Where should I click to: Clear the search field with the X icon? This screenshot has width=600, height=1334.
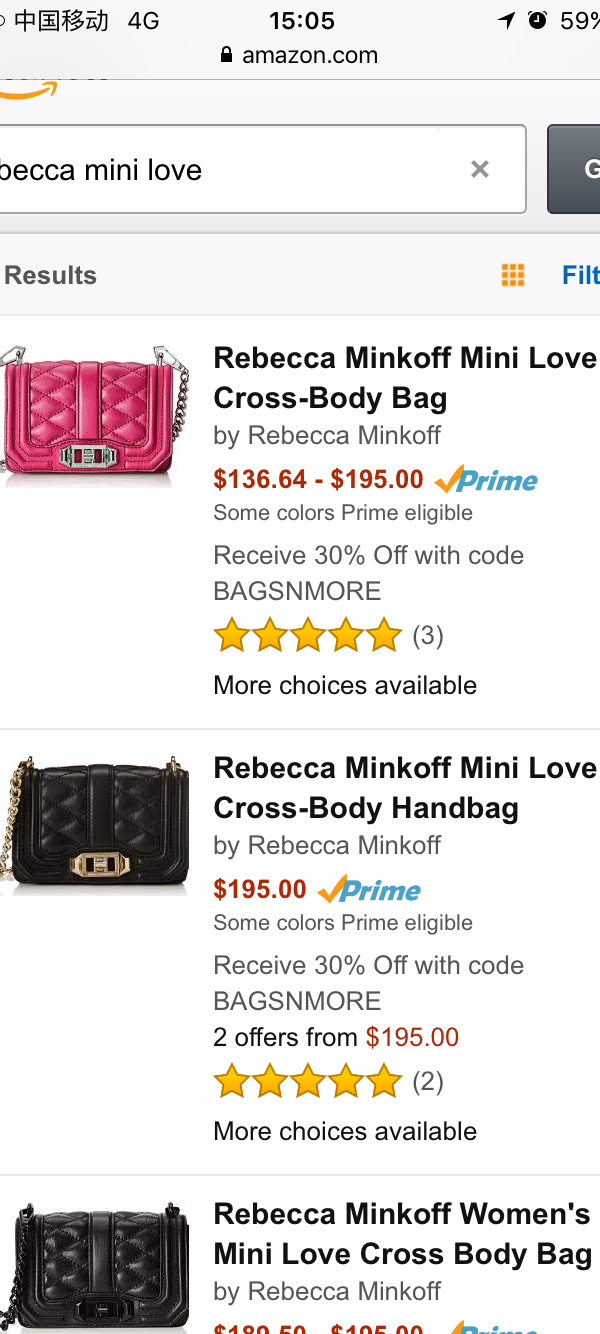[480, 169]
